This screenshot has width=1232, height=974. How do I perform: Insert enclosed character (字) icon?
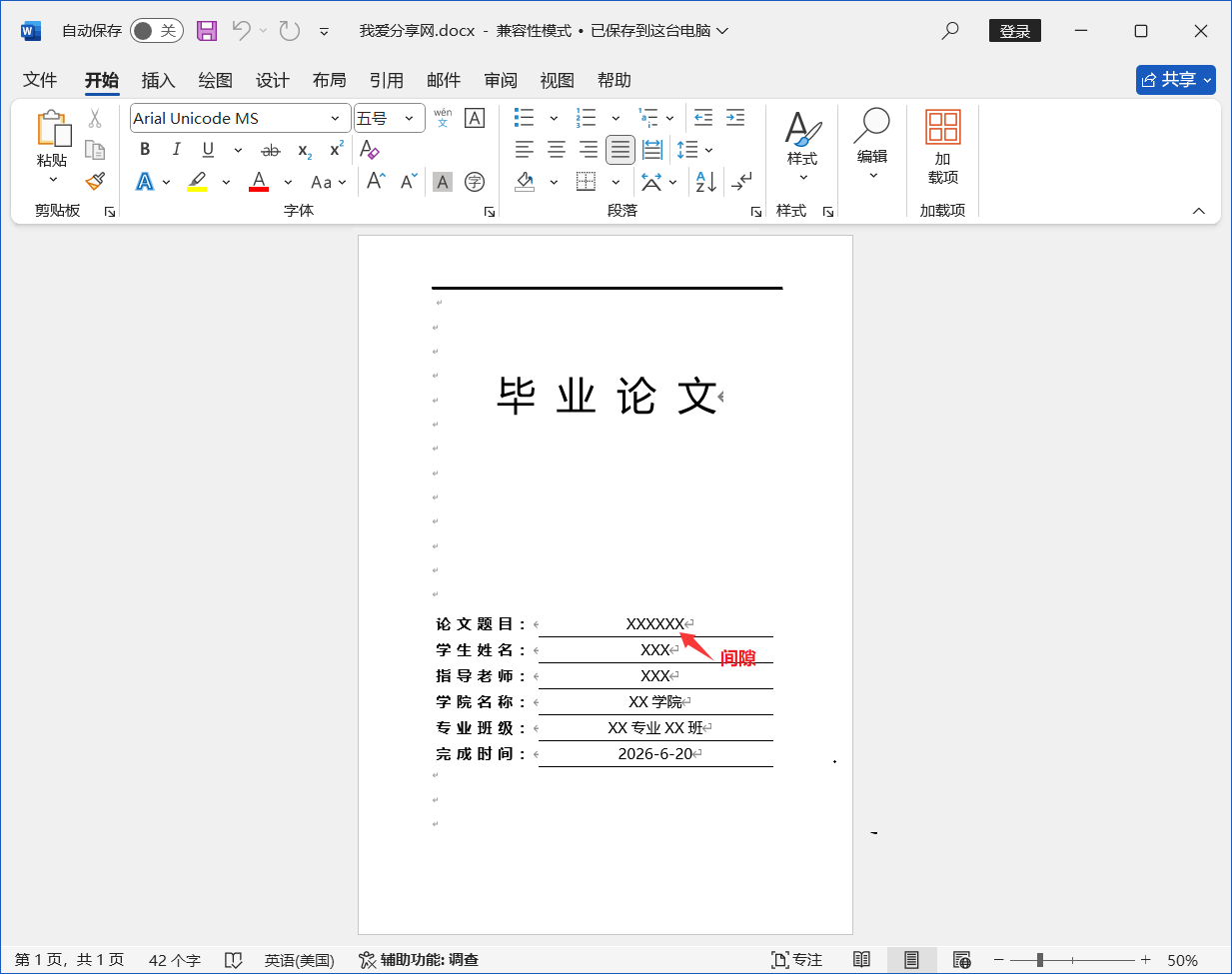coord(475,181)
